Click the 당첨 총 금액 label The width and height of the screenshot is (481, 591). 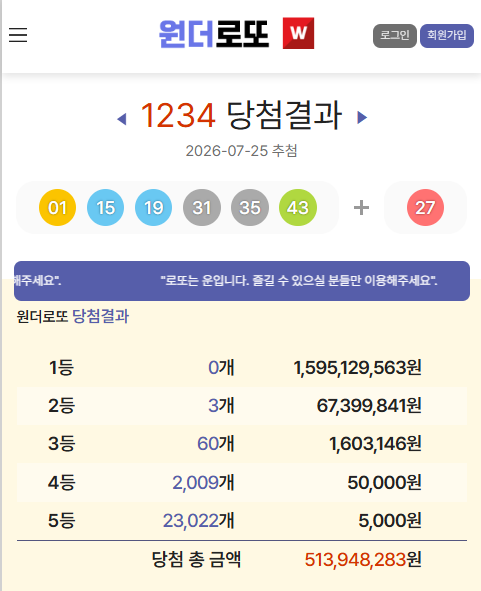click(x=196, y=559)
